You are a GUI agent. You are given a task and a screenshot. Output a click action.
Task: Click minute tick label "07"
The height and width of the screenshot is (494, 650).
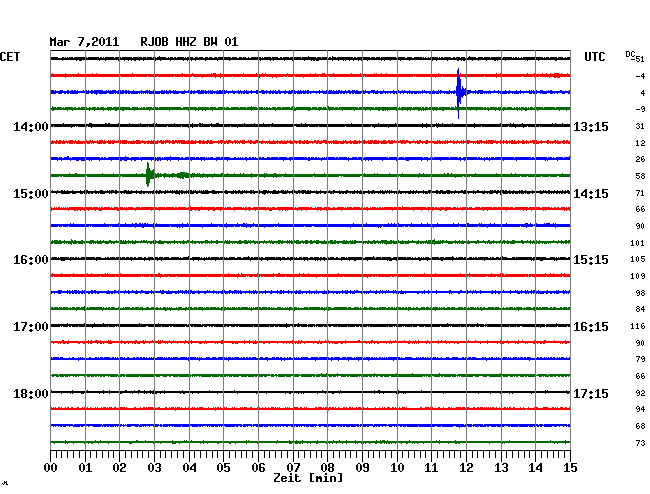[293, 468]
